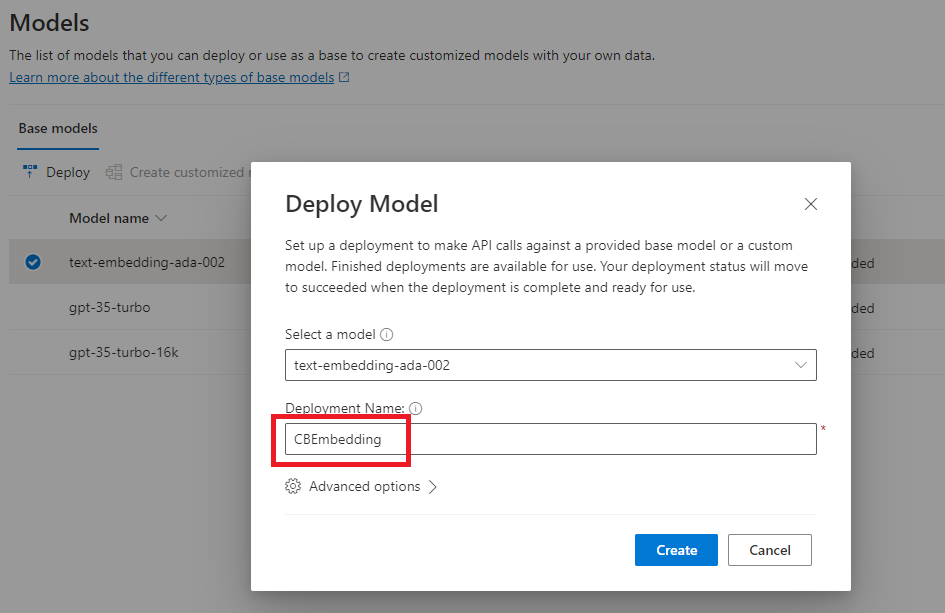
Task: Select the text-embedding-ada-002 model name
Action: pyautogui.click(x=147, y=263)
